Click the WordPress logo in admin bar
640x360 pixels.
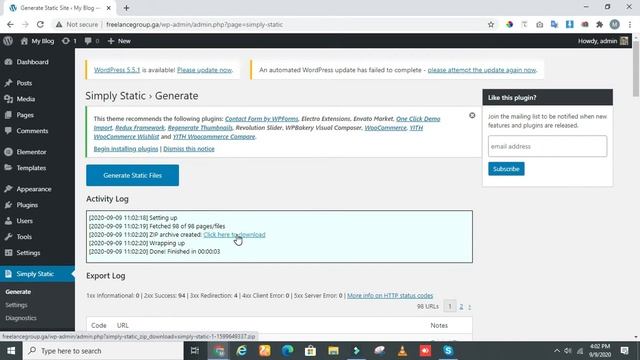click(x=8, y=41)
